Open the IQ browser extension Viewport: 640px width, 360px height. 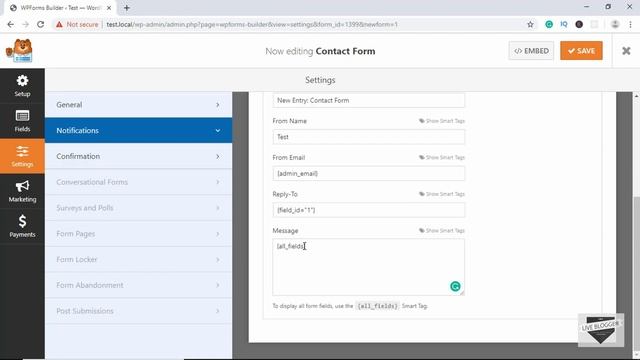564,24
